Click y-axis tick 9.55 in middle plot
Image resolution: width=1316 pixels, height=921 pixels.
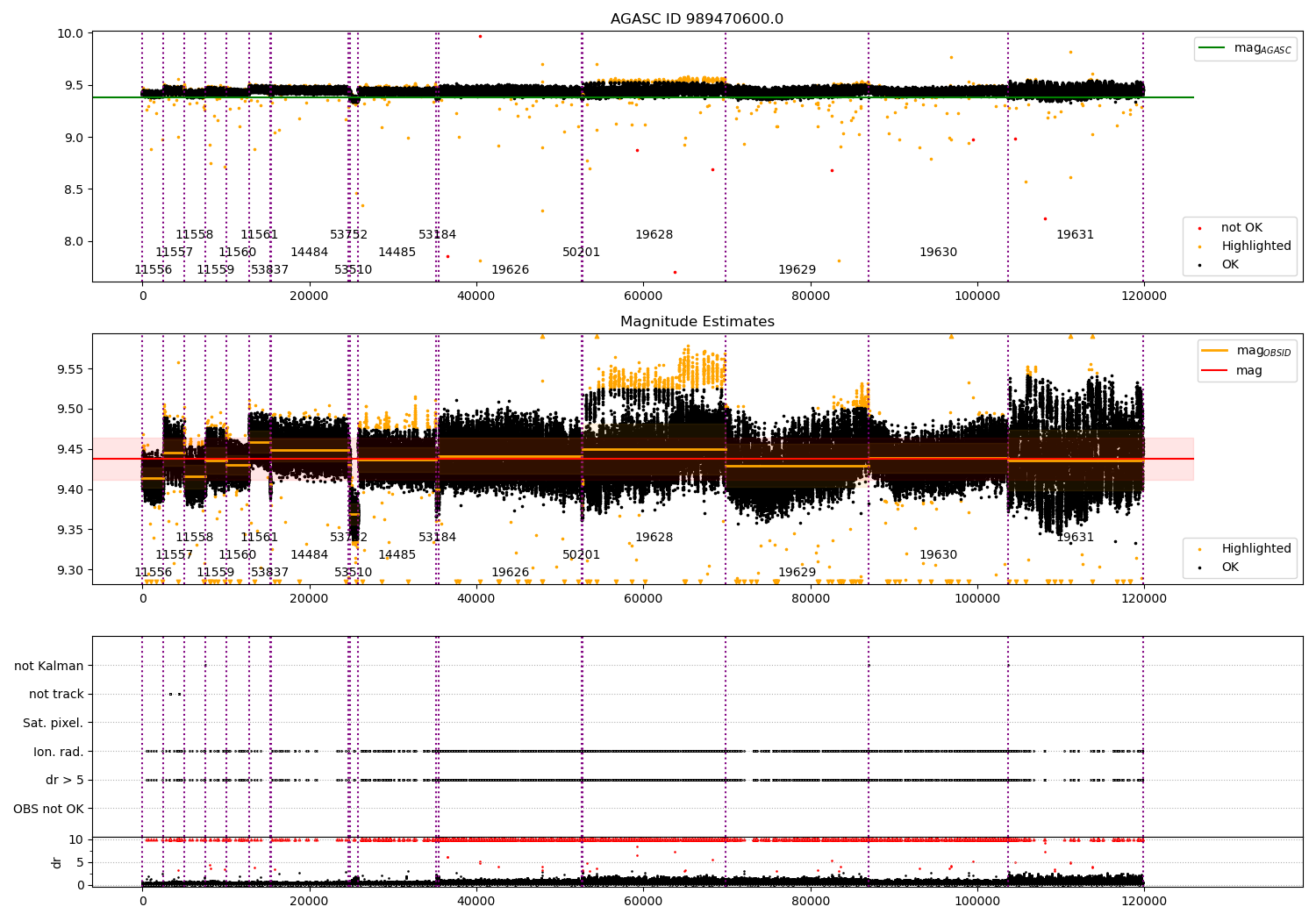pos(71,369)
